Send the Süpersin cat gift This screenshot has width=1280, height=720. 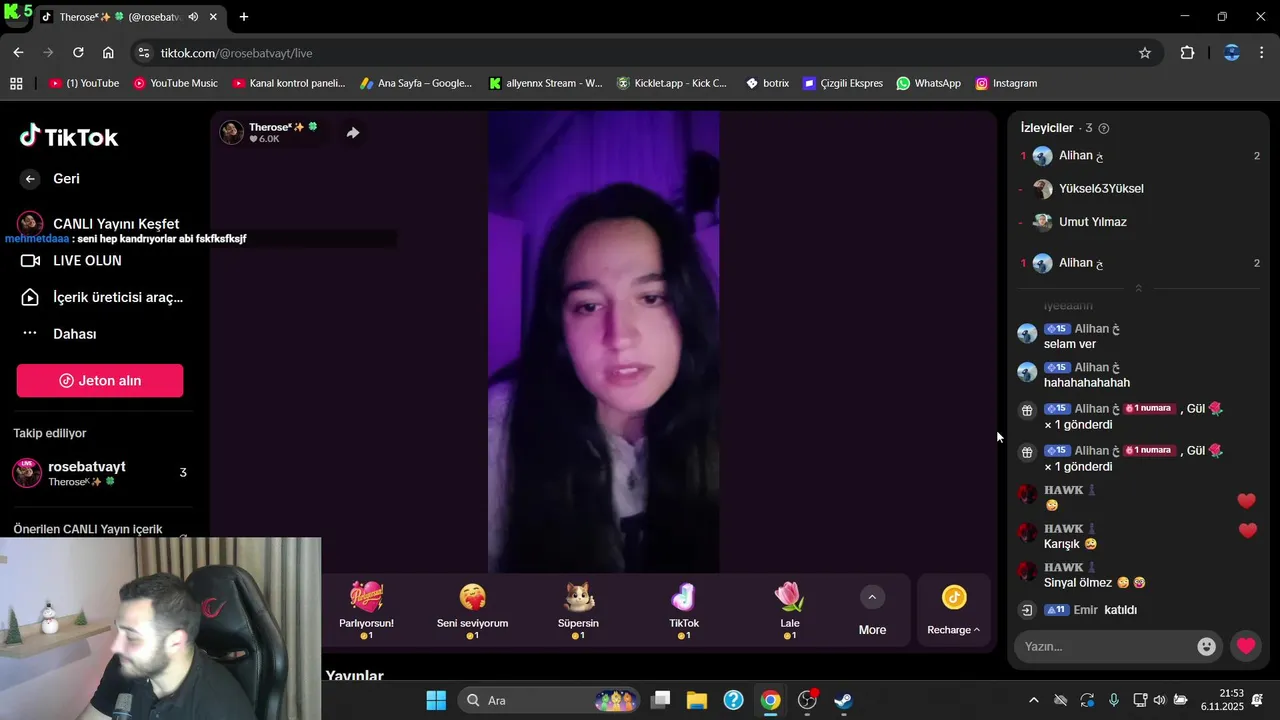(578, 610)
